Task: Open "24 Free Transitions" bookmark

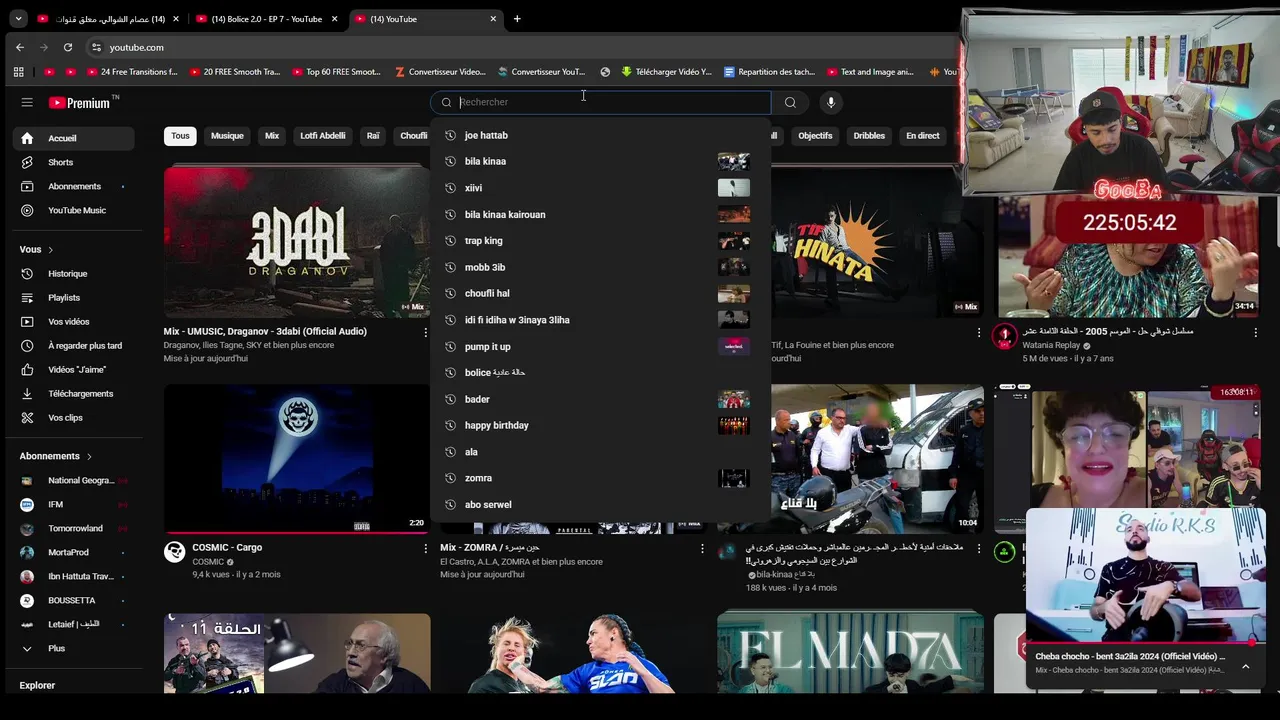Action: coord(132,72)
